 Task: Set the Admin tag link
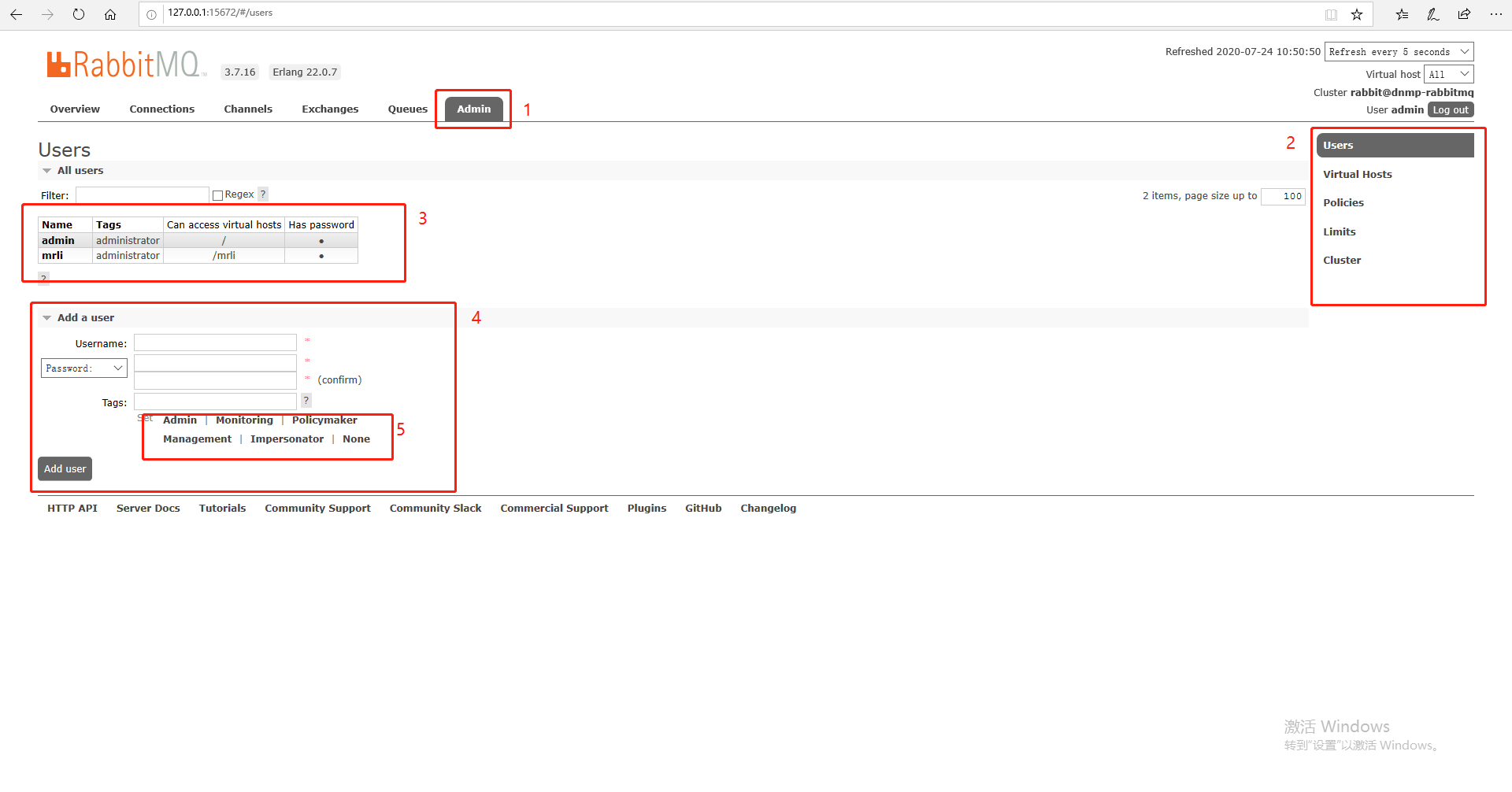click(x=180, y=420)
